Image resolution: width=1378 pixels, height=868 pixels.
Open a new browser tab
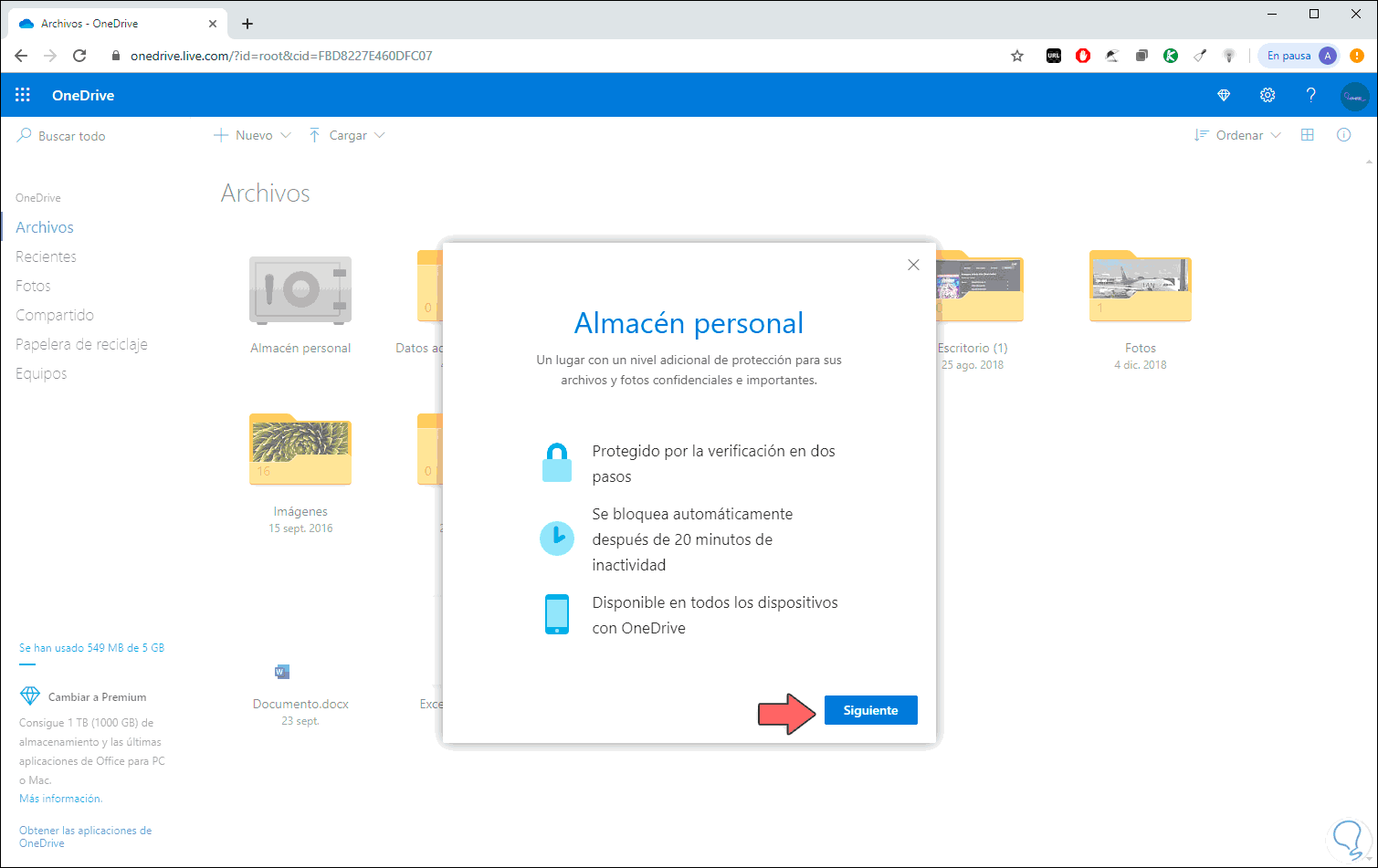[x=247, y=24]
